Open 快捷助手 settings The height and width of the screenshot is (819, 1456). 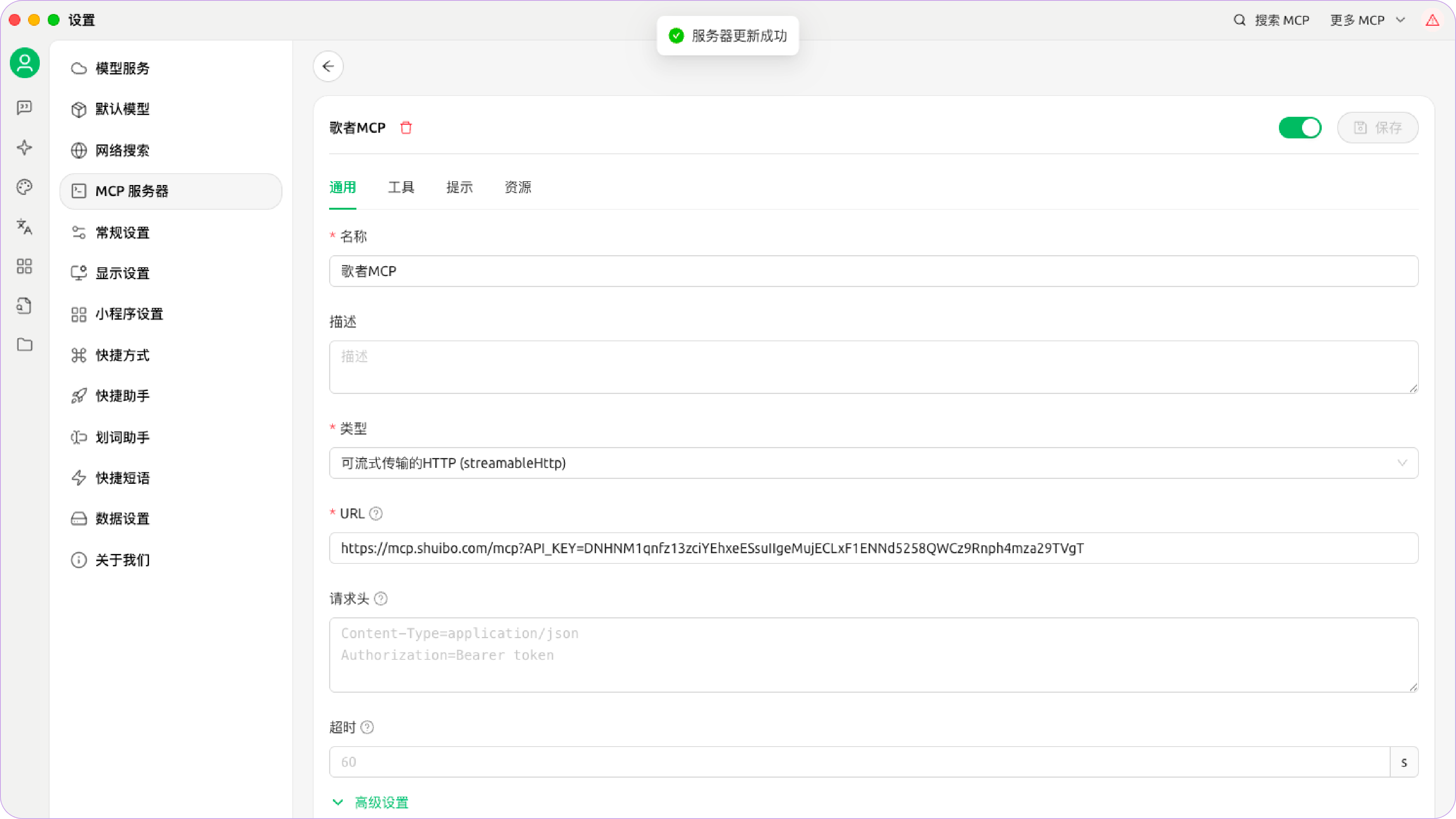171,395
